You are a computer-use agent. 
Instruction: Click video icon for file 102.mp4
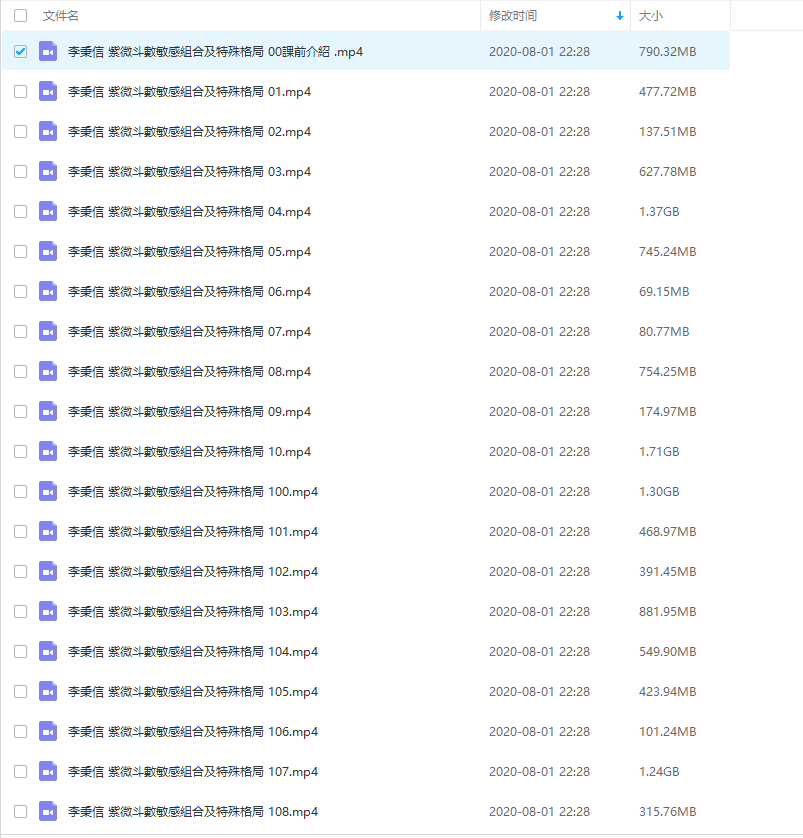pos(48,571)
